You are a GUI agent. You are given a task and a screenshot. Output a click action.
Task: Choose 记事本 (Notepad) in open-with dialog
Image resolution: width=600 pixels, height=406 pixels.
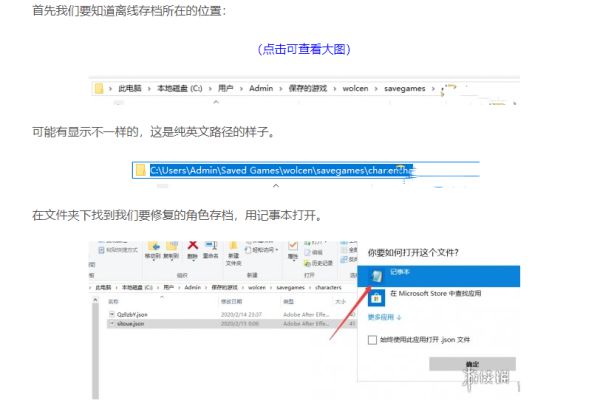click(439, 276)
